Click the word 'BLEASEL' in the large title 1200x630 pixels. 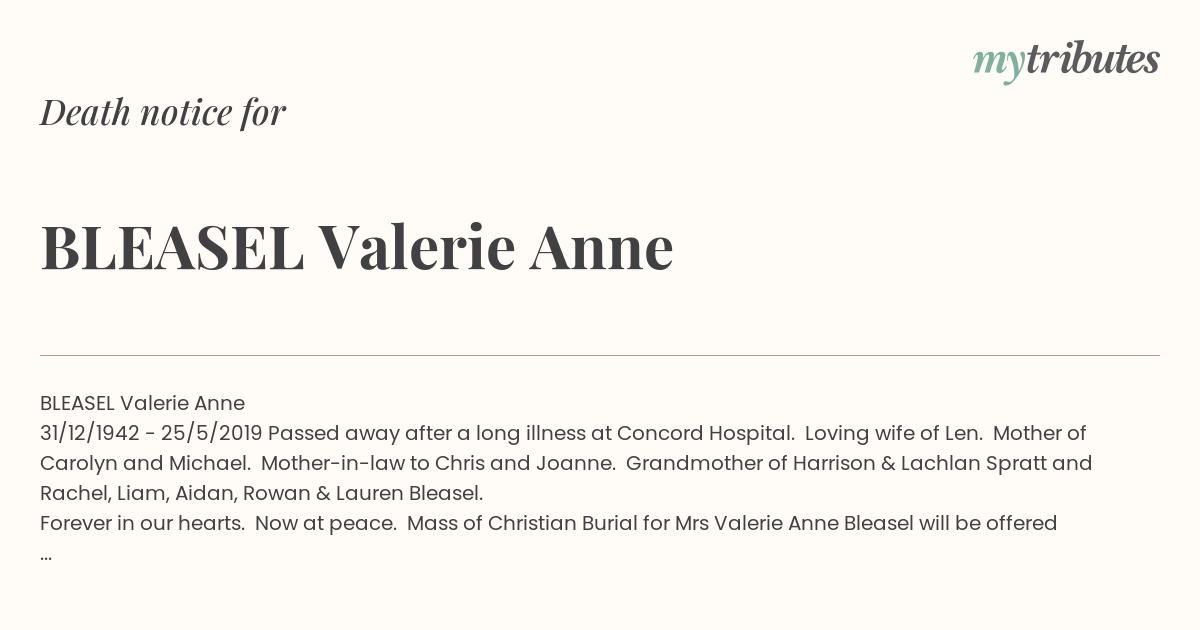coord(172,248)
